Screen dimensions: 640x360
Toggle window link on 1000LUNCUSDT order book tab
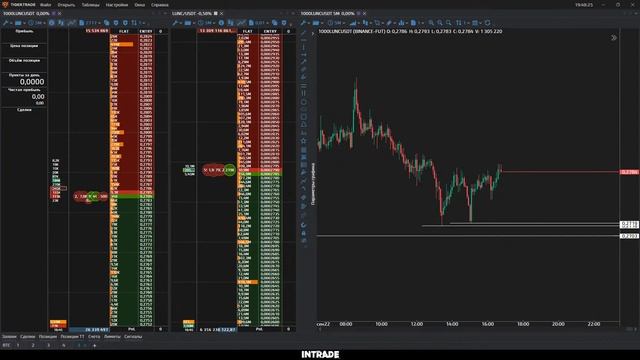(x=53, y=13)
